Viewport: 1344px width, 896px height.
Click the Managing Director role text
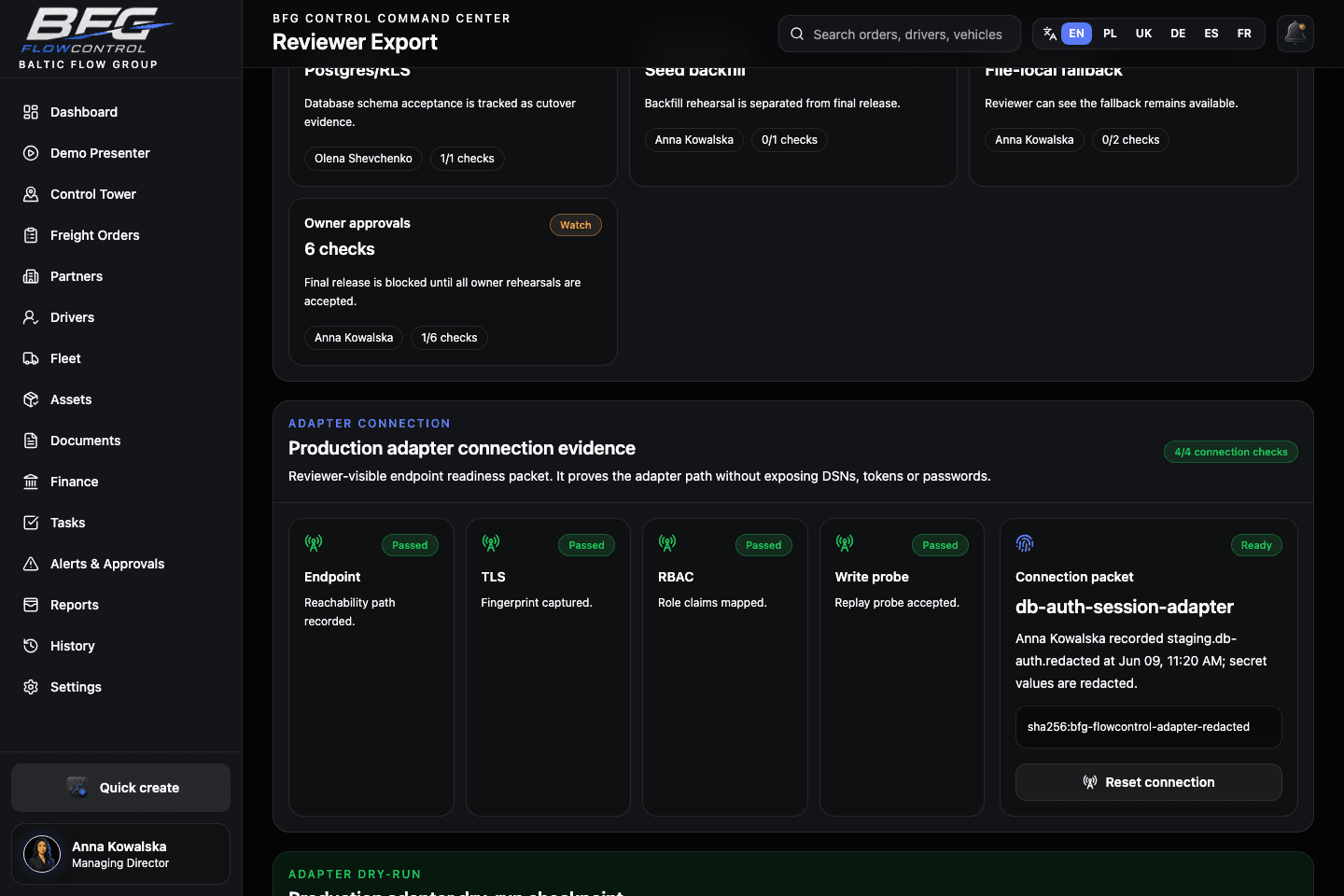[120, 863]
